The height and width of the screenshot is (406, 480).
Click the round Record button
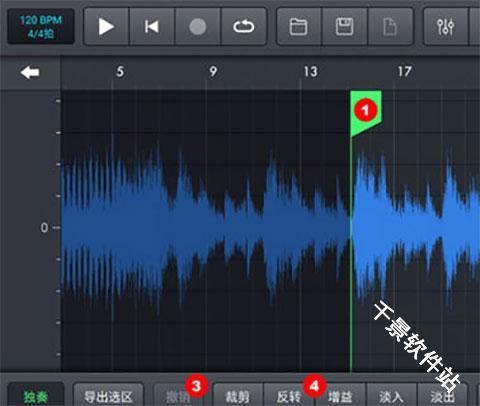pyautogui.click(x=198, y=27)
